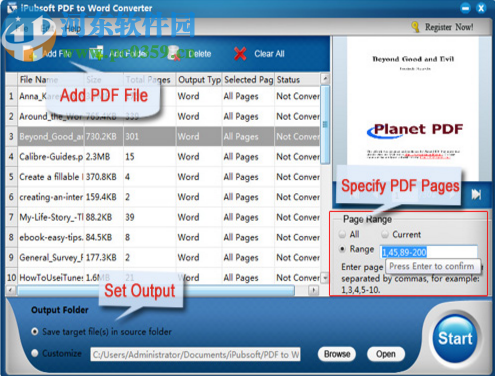Click the Selected Pages column header
This screenshot has width=495, height=376.
[249, 80]
